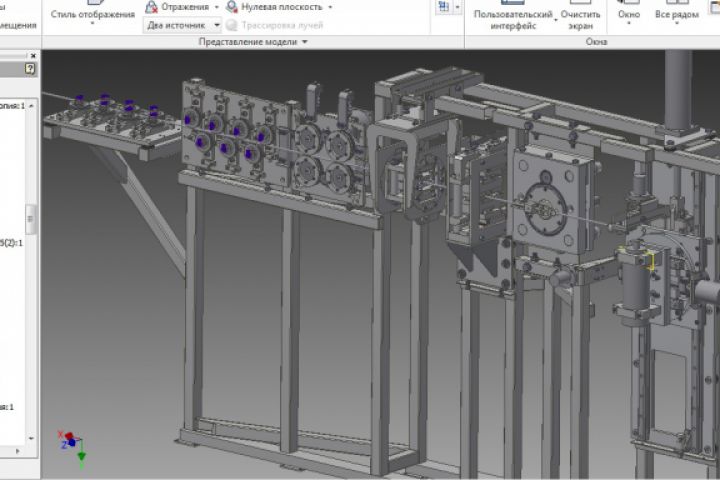Open browser panel help question-mark icon

pyautogui.click(x=30, y=69)
